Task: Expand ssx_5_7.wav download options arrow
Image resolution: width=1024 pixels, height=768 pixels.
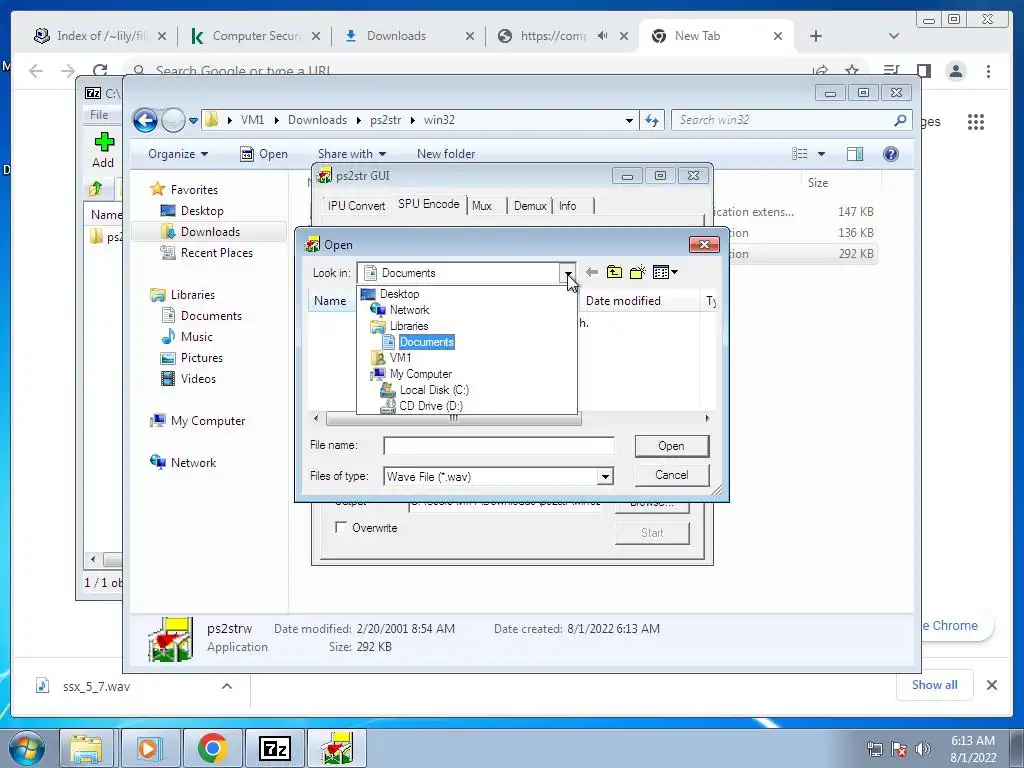Action: (227, 686)
